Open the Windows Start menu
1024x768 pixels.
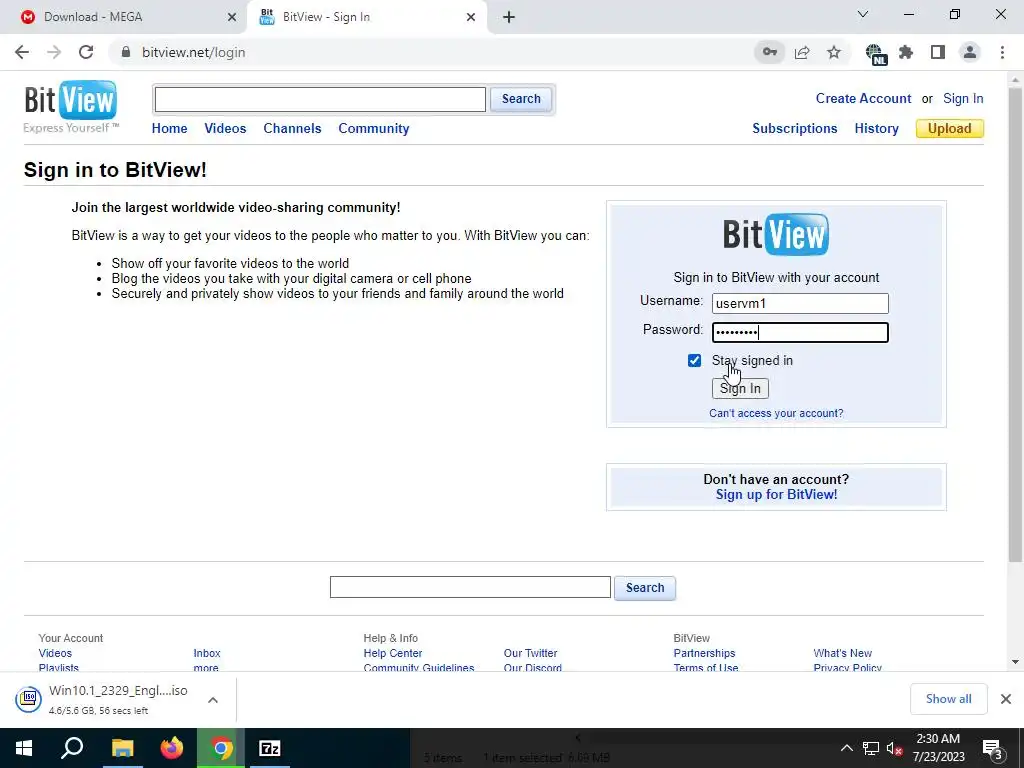click(x=24, y=748)
